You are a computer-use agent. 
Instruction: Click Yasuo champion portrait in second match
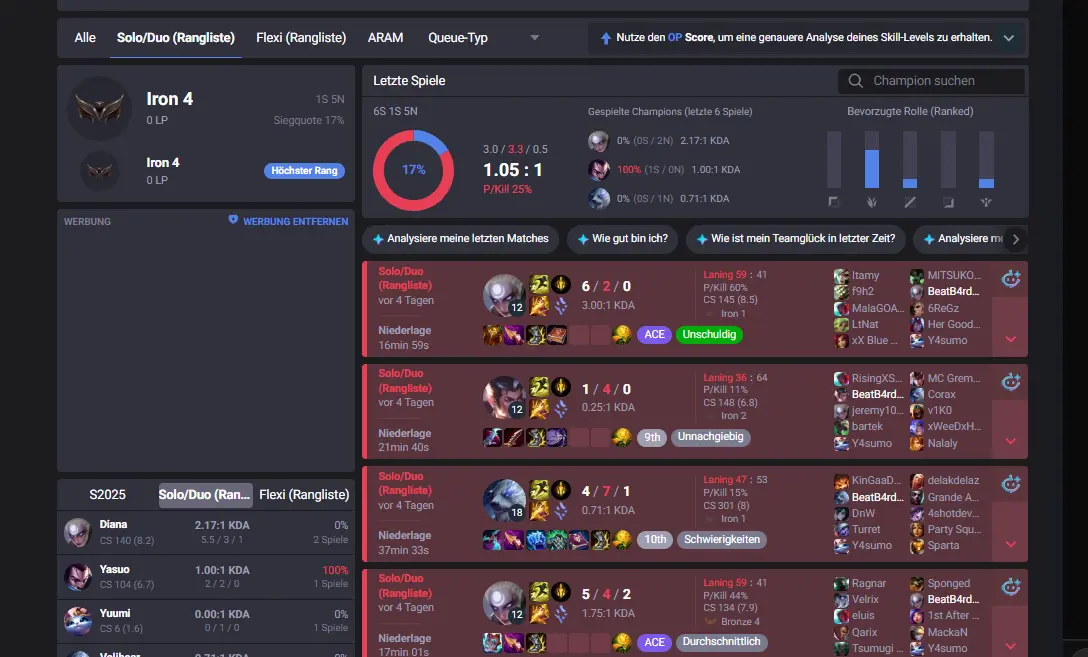503,398
